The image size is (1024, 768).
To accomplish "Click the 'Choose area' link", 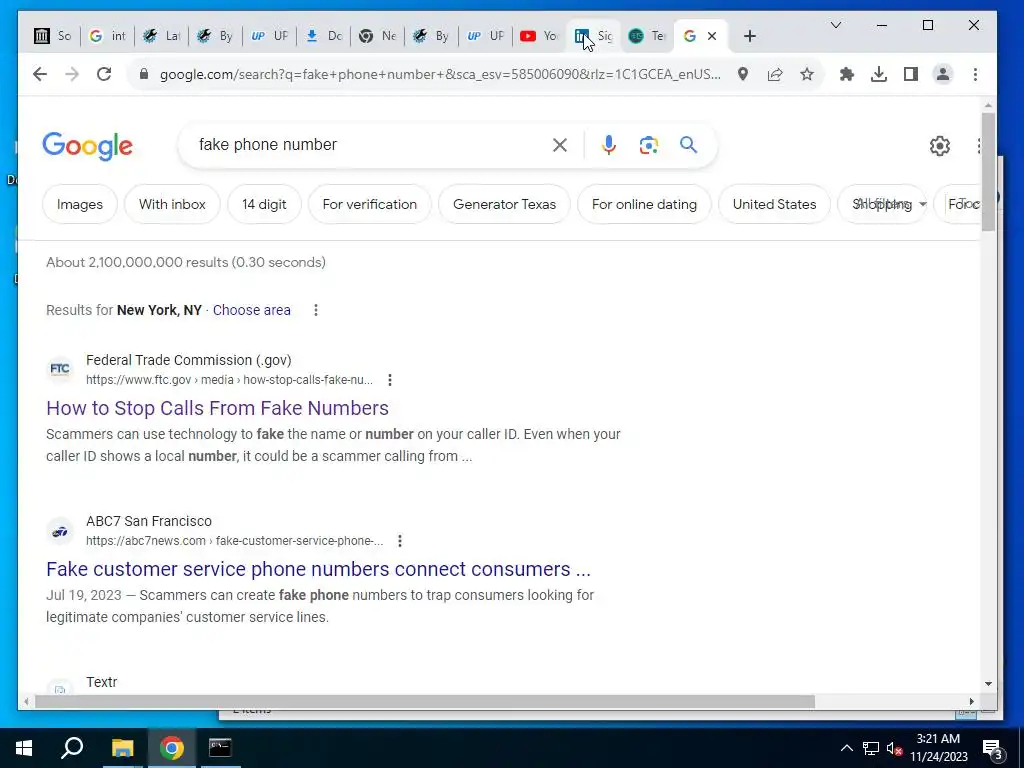I will (251, 310).
